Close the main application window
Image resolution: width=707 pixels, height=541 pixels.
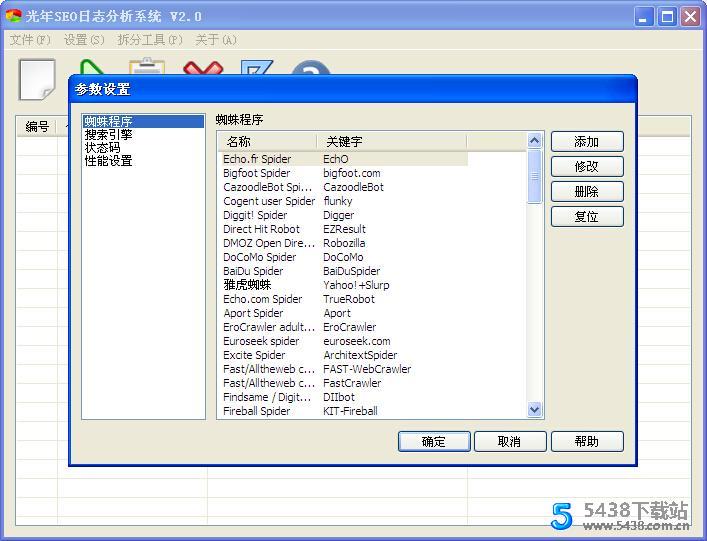click(x=691, y=17)
